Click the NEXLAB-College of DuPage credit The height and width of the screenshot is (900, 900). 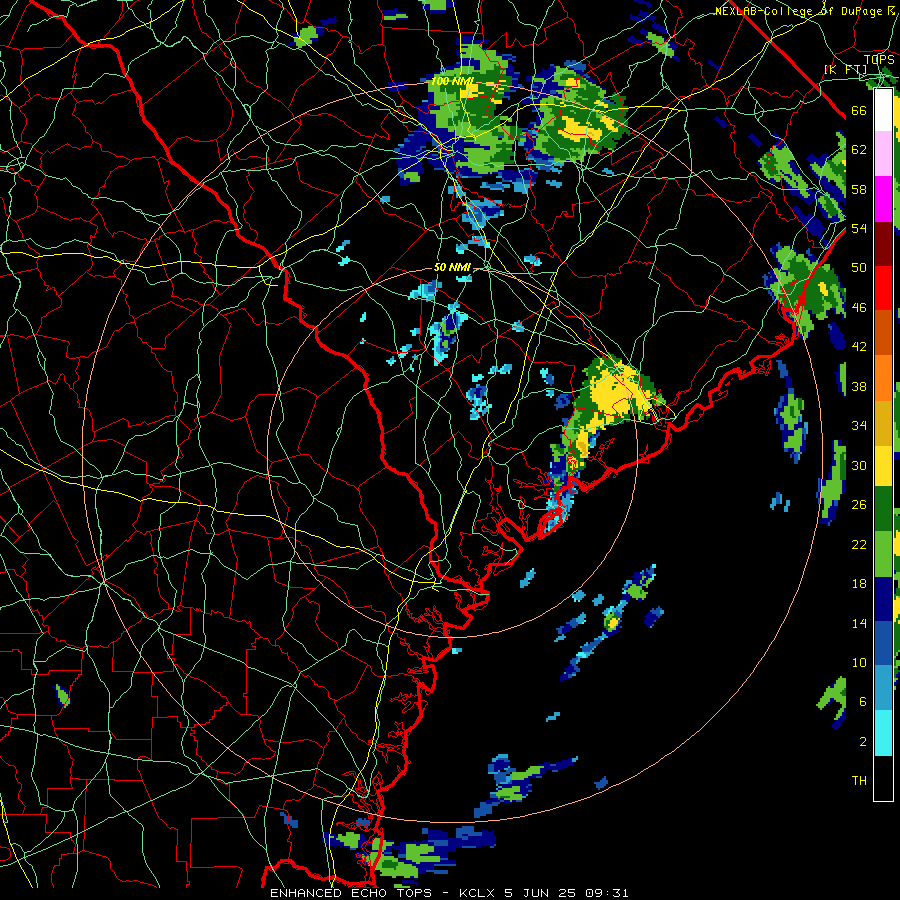coord(804,11)
